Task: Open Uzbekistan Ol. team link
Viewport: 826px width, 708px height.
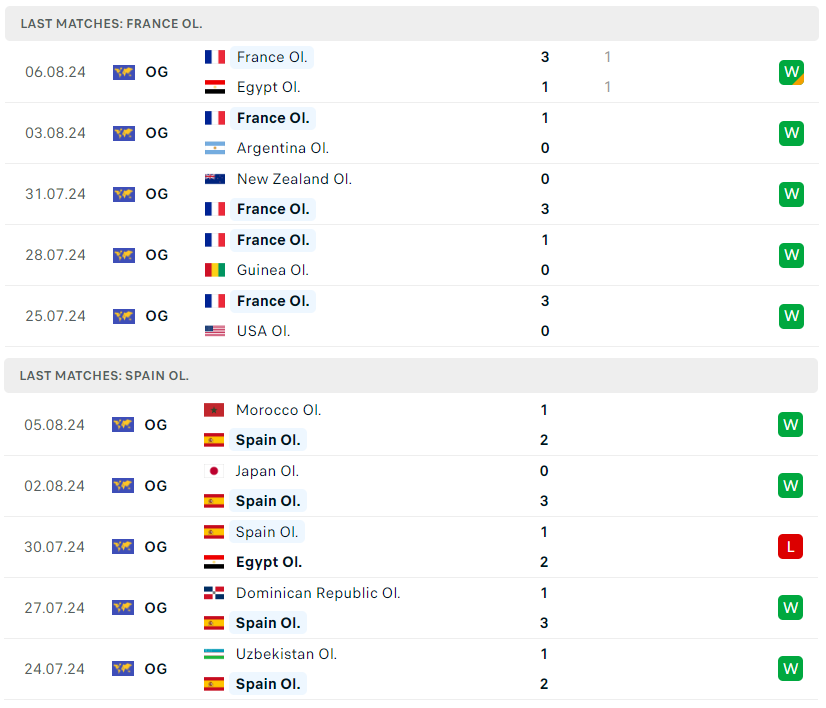Action: (286, 654)
